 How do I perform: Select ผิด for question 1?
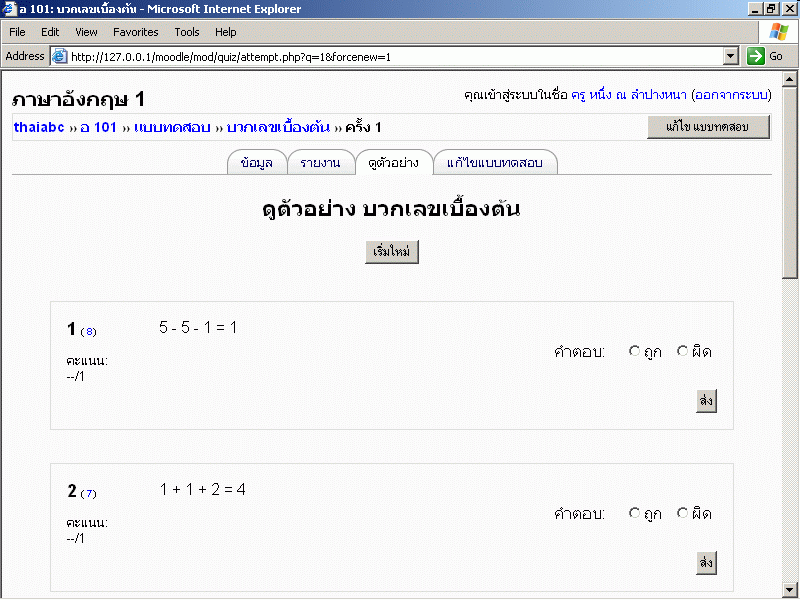coord(683,351)
